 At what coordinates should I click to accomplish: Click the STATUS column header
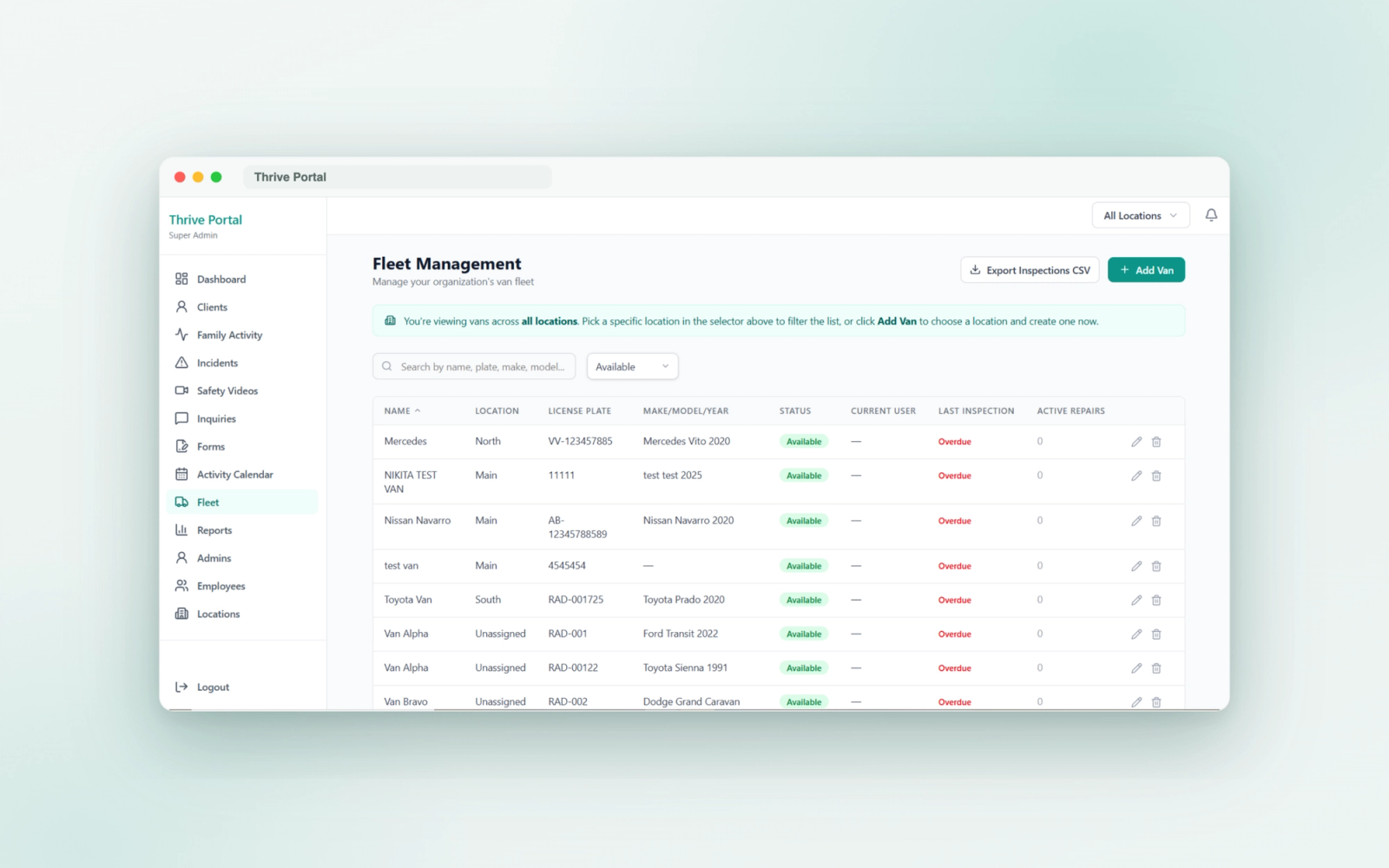click(x=795, y=411)
